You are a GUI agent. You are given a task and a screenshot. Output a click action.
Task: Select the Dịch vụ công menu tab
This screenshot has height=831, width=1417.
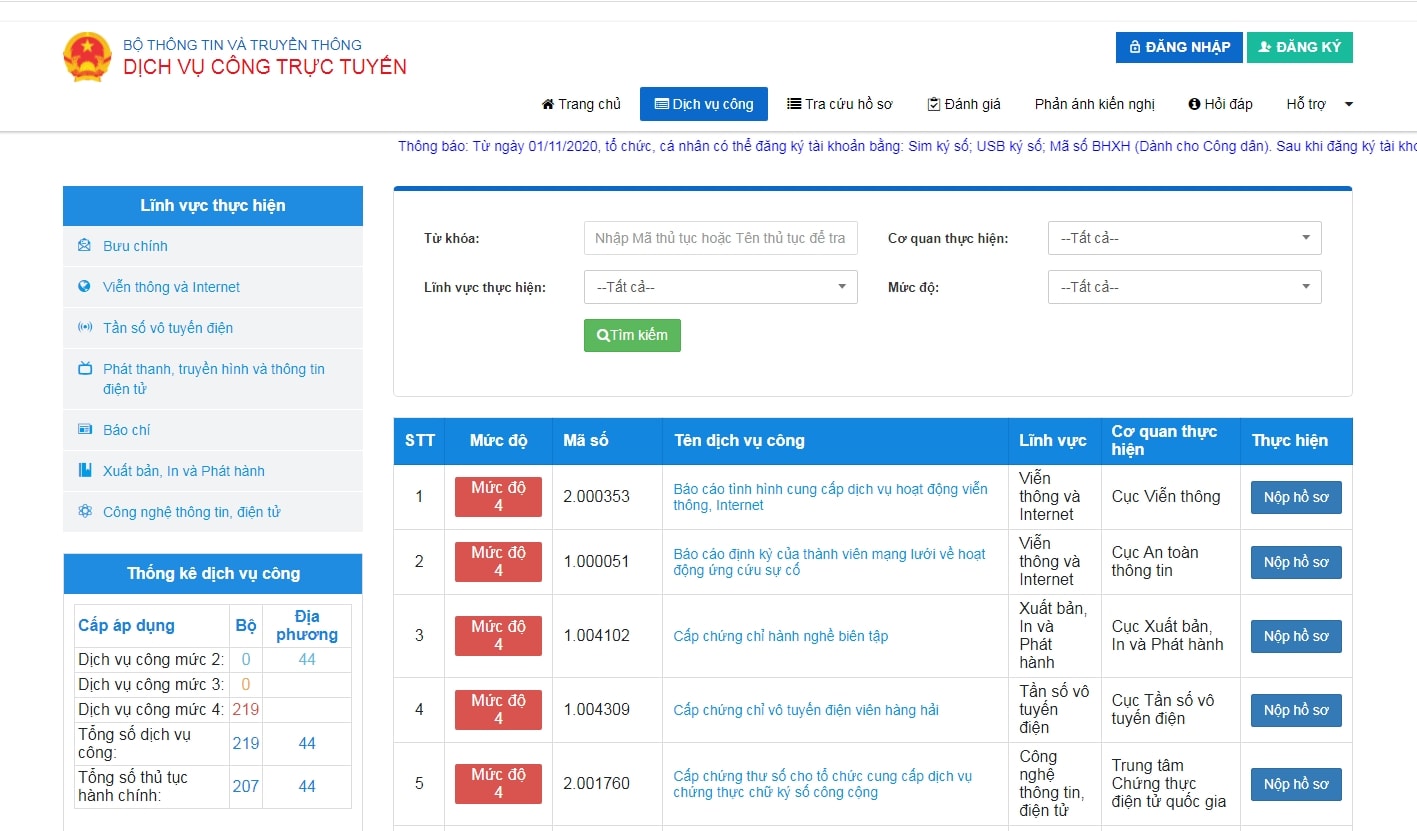coord(704,104)
